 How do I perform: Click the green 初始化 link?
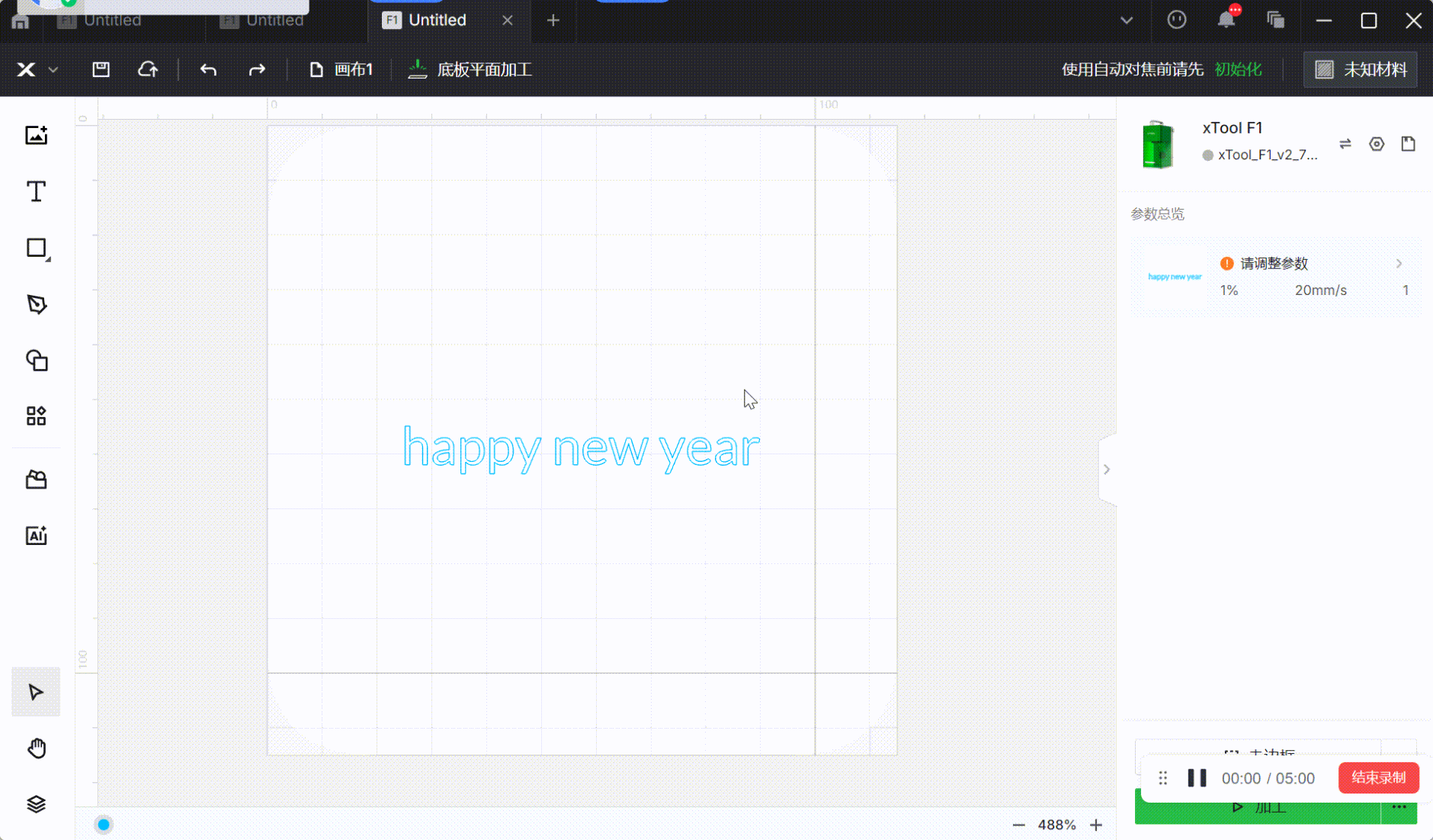(1238, 70)
